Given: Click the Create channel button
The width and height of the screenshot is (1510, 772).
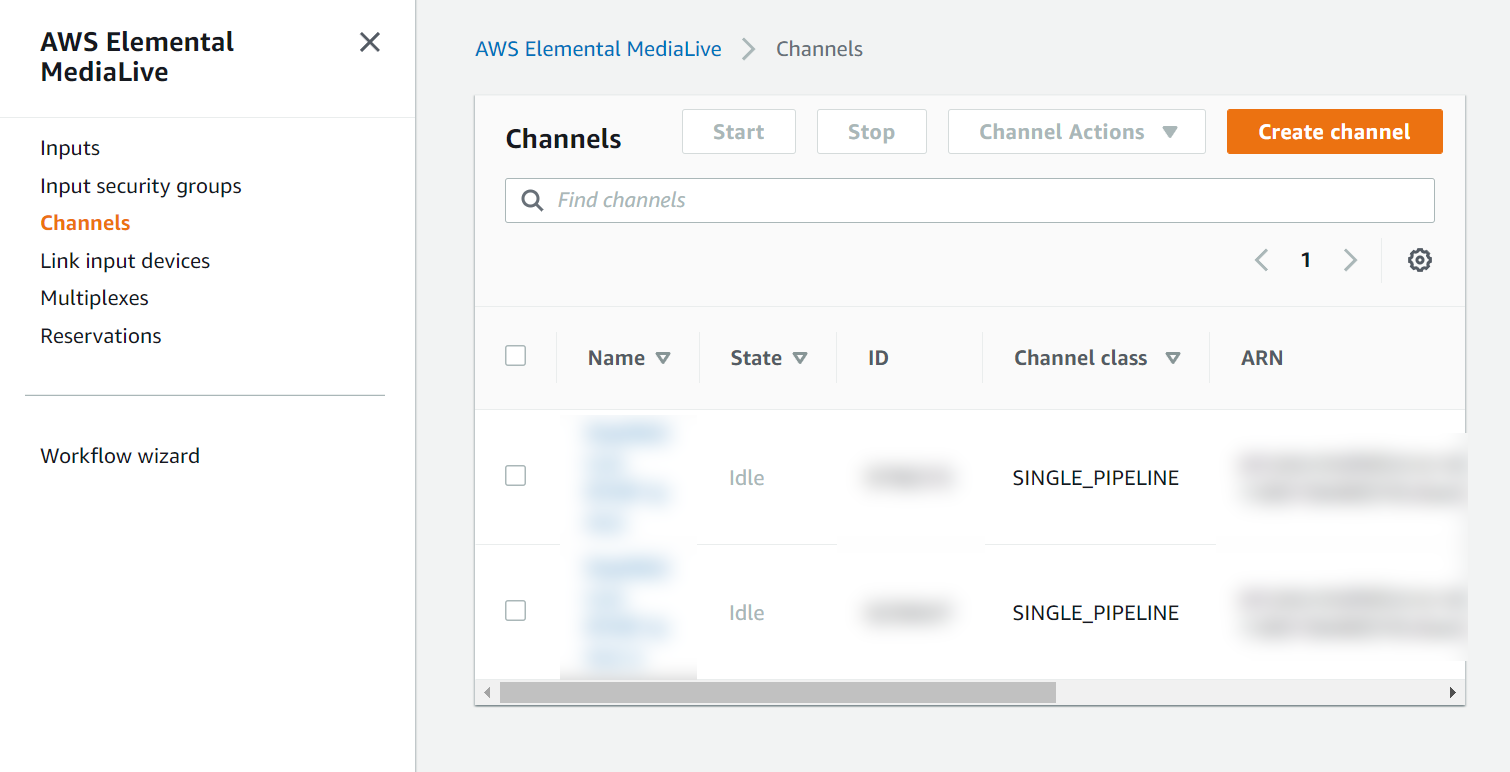Looking at the screenshot, I should click(x=1334, y=131).
